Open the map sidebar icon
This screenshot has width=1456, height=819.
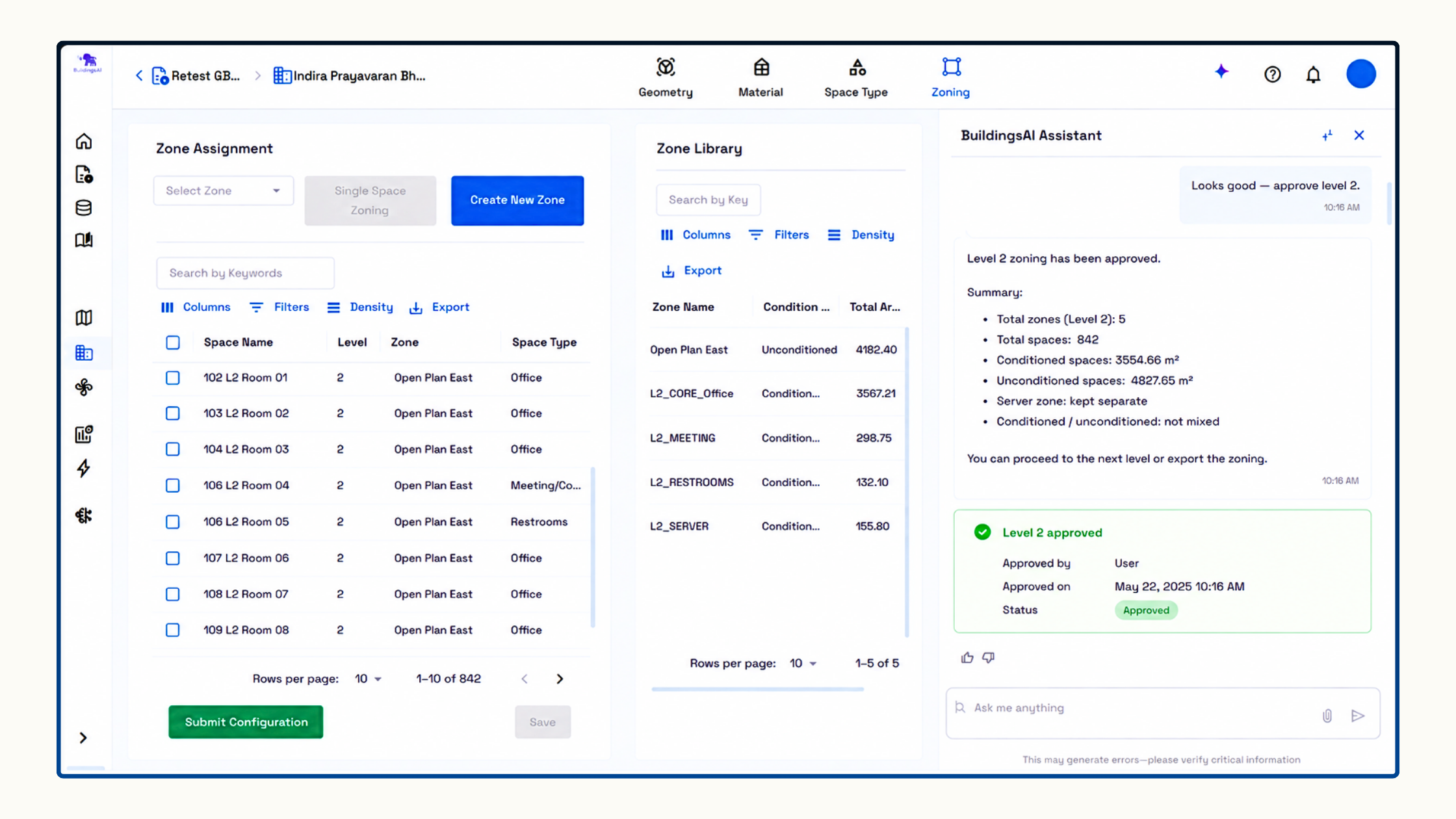click(x=84, y=317)
